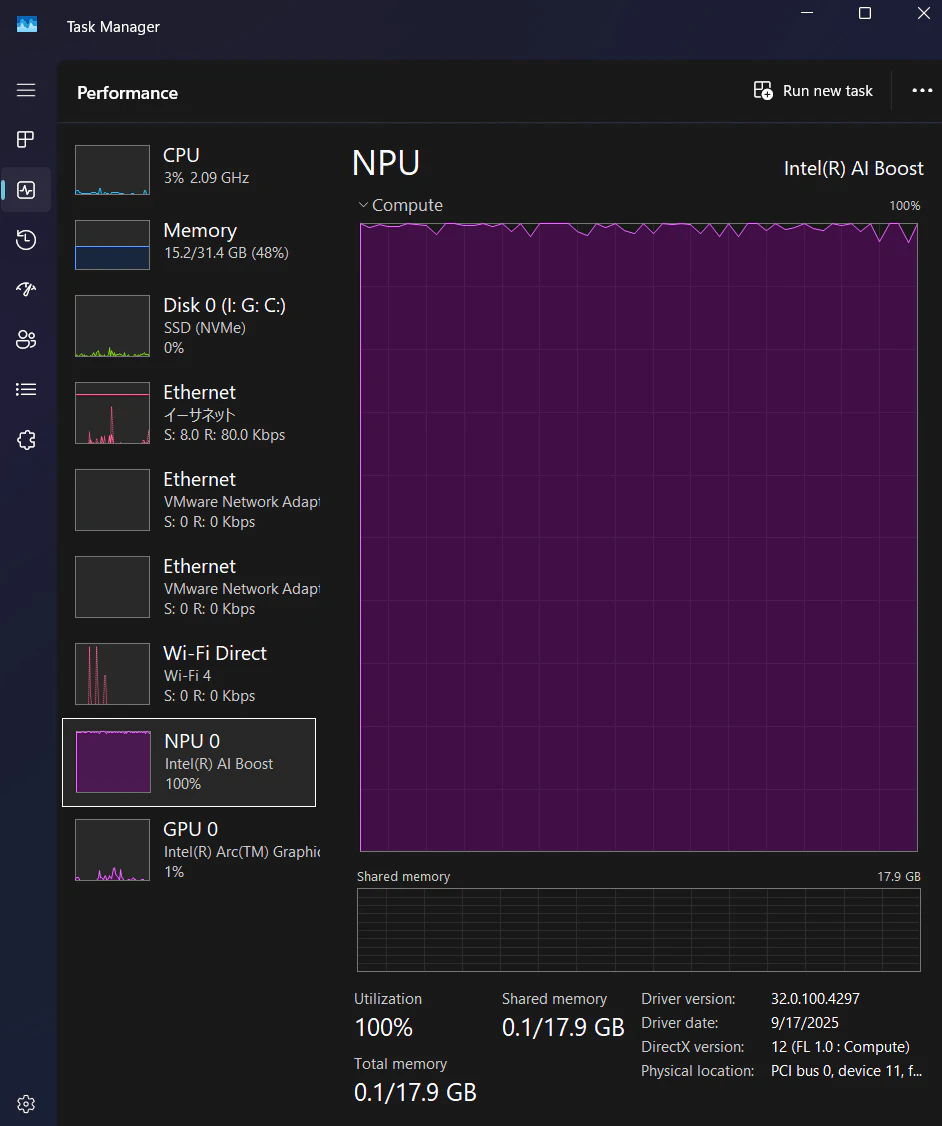Click the Total memory 0.1/17.9 GB value
The width and height of the screenshot is (942, 1126).
coord(415,1092)
